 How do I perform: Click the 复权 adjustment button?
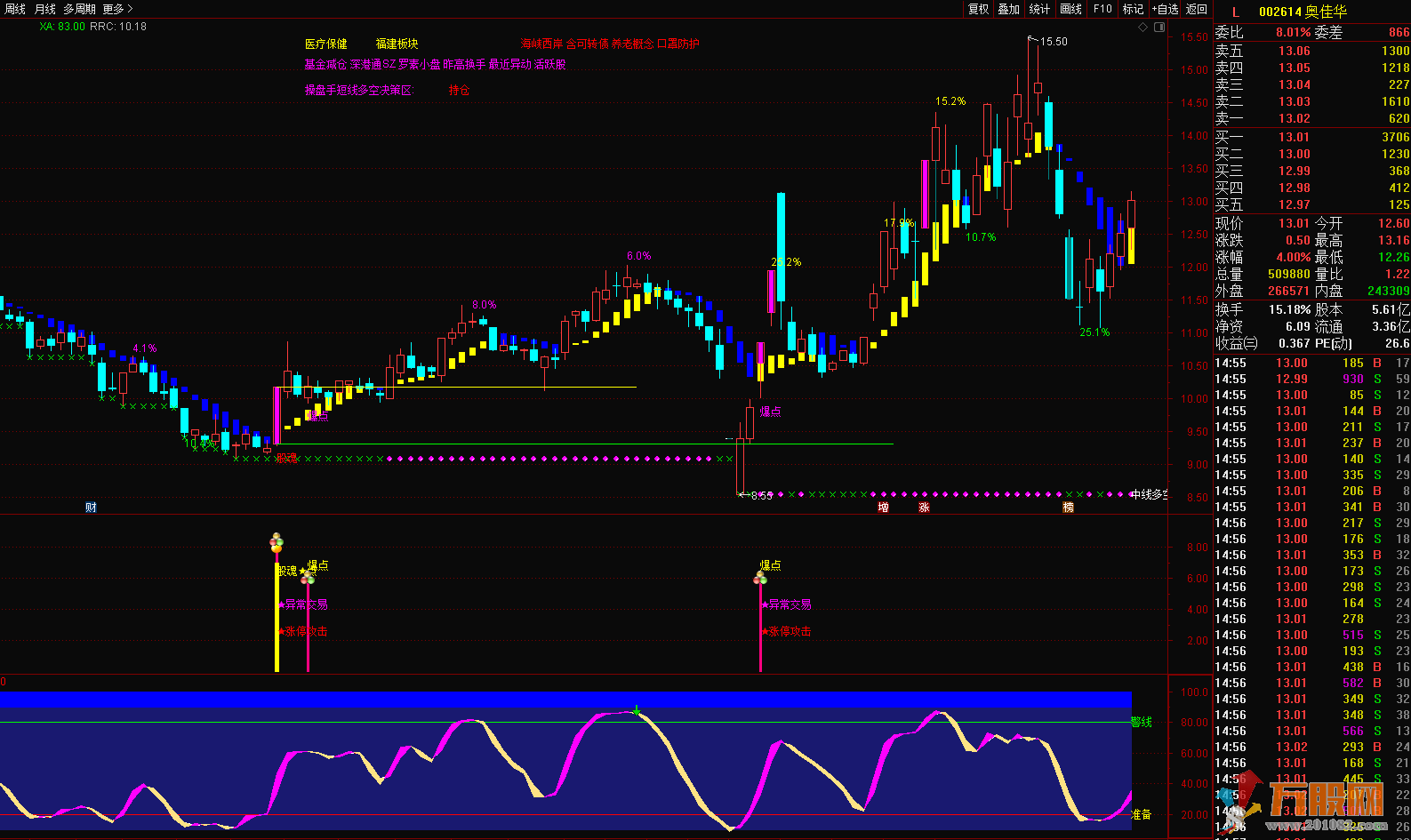coord(979,9)
